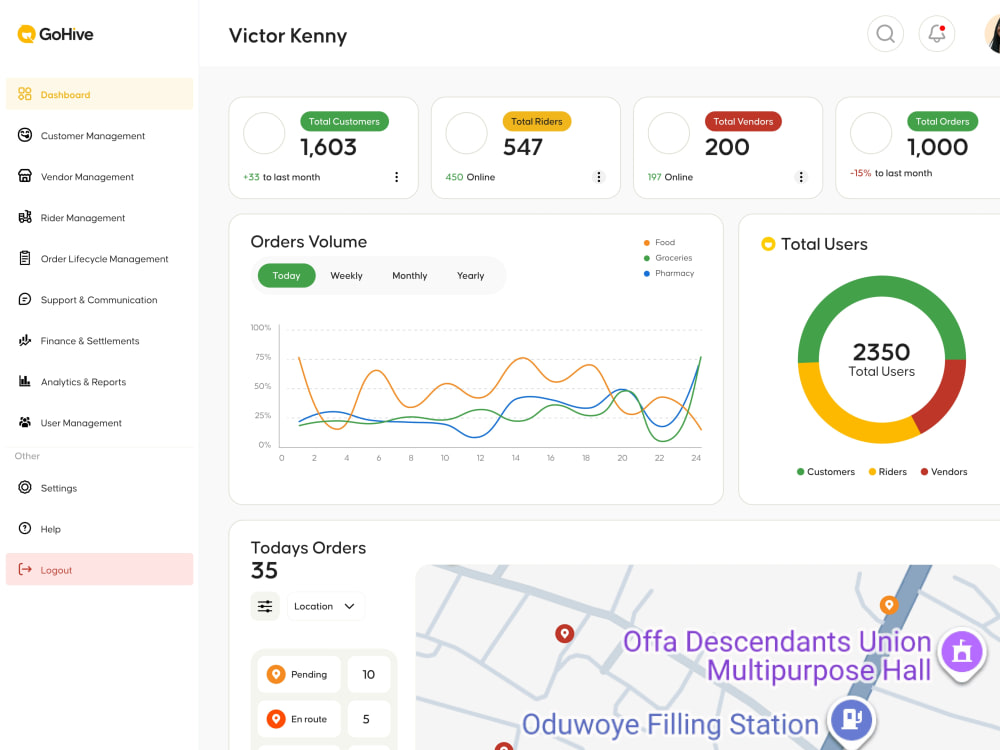Screen dimensions: 1000x750
Task: Click the Customer Management face icon
Action: click(25, 135)
